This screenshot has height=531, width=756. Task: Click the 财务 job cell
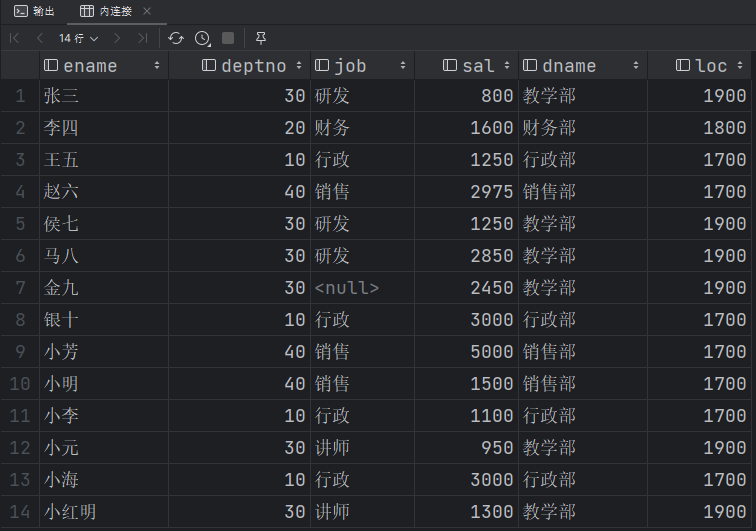coord(363,128)
